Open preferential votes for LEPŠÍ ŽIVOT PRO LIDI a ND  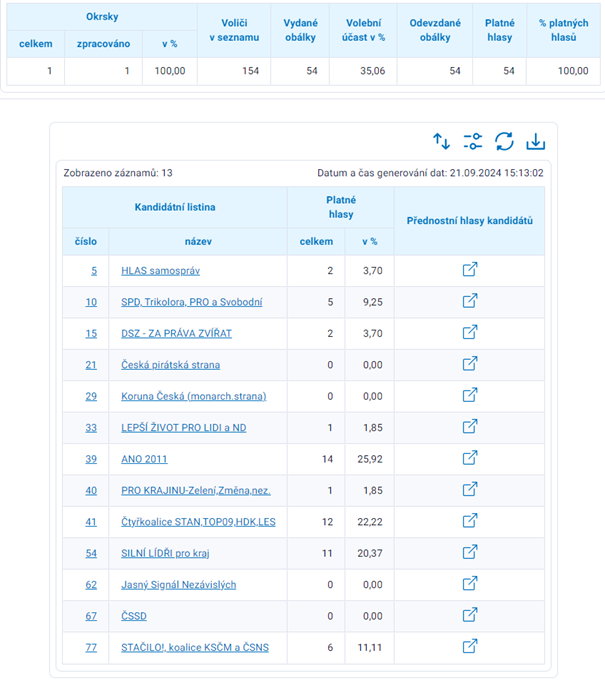470,426
